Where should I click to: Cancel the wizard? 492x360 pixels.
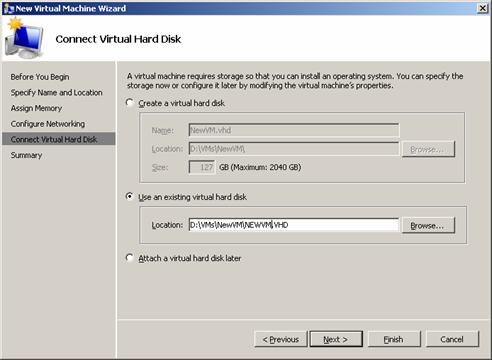(x=452, y=339)
